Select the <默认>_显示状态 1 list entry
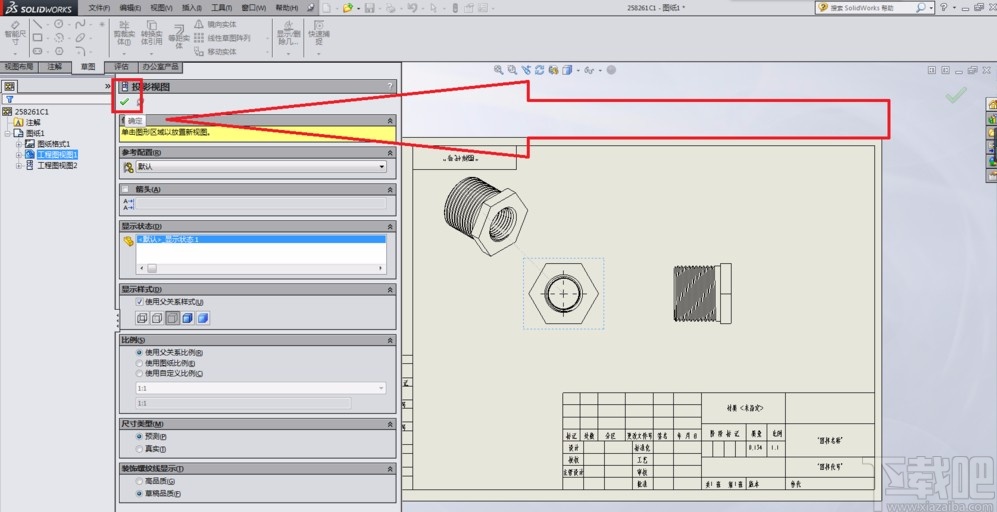This screenshot has width=997, height=512. point(261,239)
